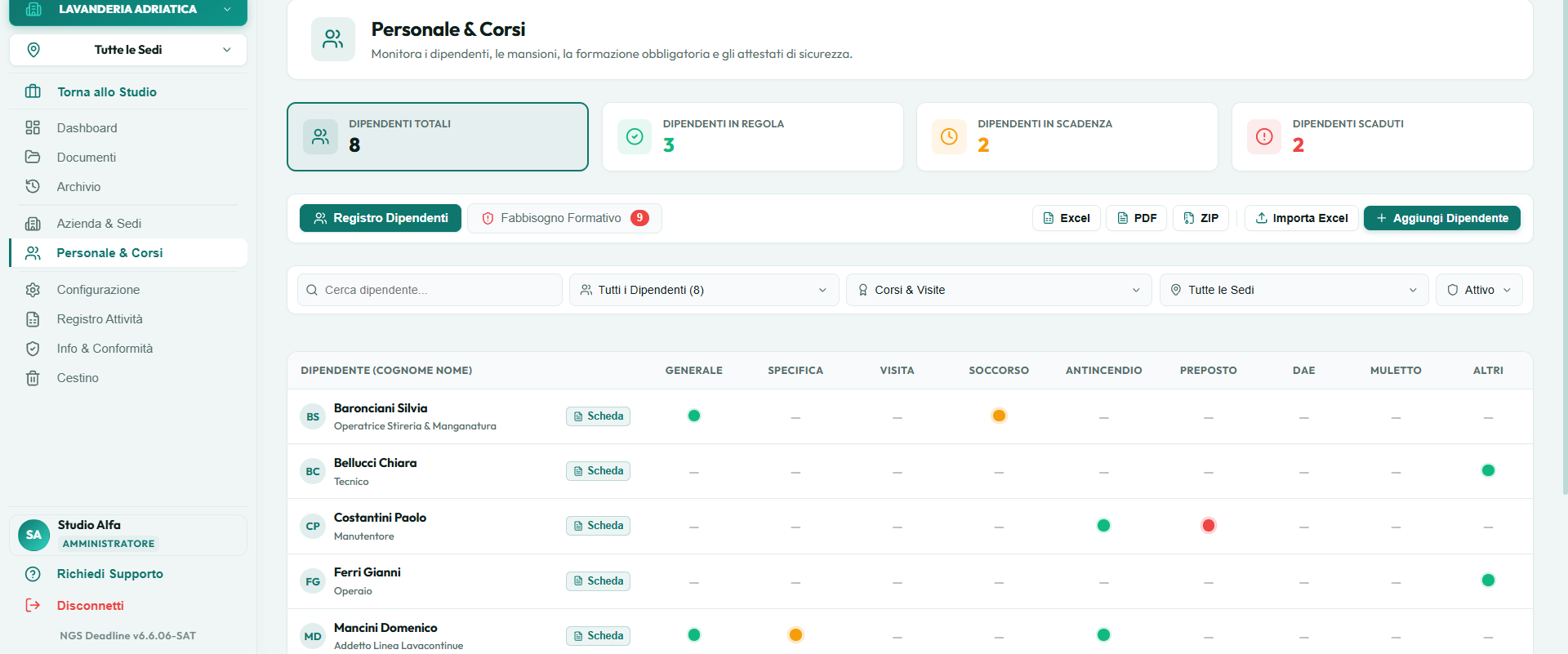Select Personale & Corsi menu item

point(128,253)
